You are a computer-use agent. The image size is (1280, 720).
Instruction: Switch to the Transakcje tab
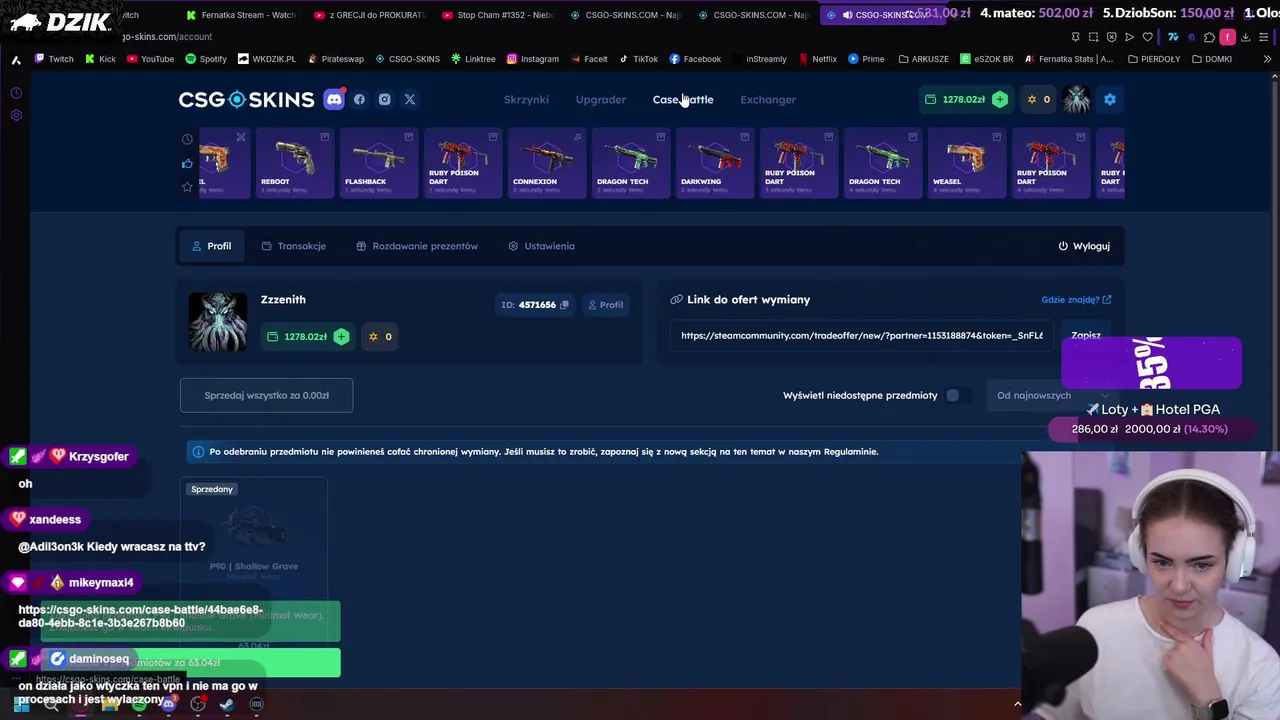click(294, 246)
